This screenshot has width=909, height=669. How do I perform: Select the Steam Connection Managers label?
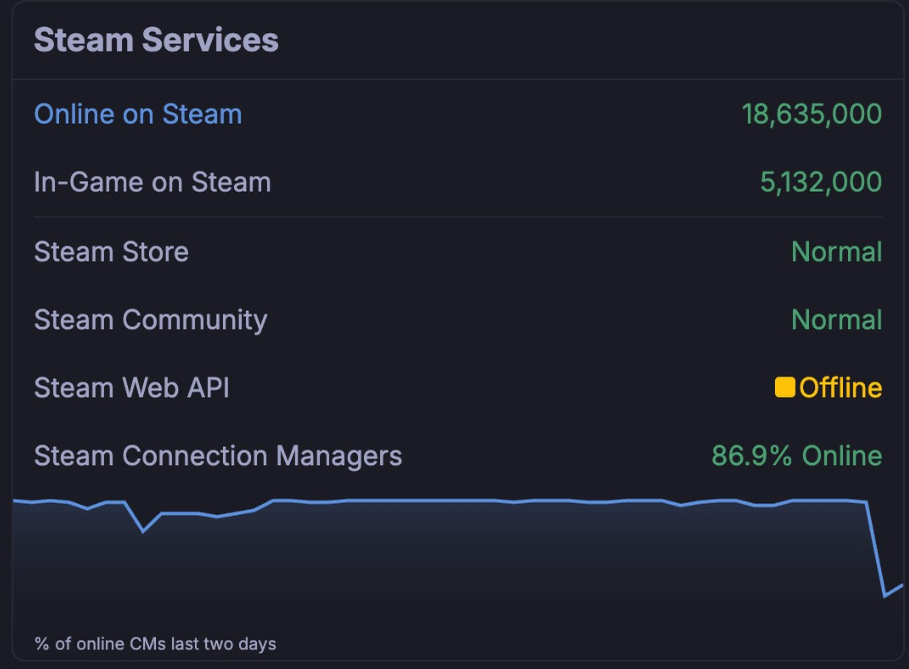pyautogui.click(x=217, y=456)
